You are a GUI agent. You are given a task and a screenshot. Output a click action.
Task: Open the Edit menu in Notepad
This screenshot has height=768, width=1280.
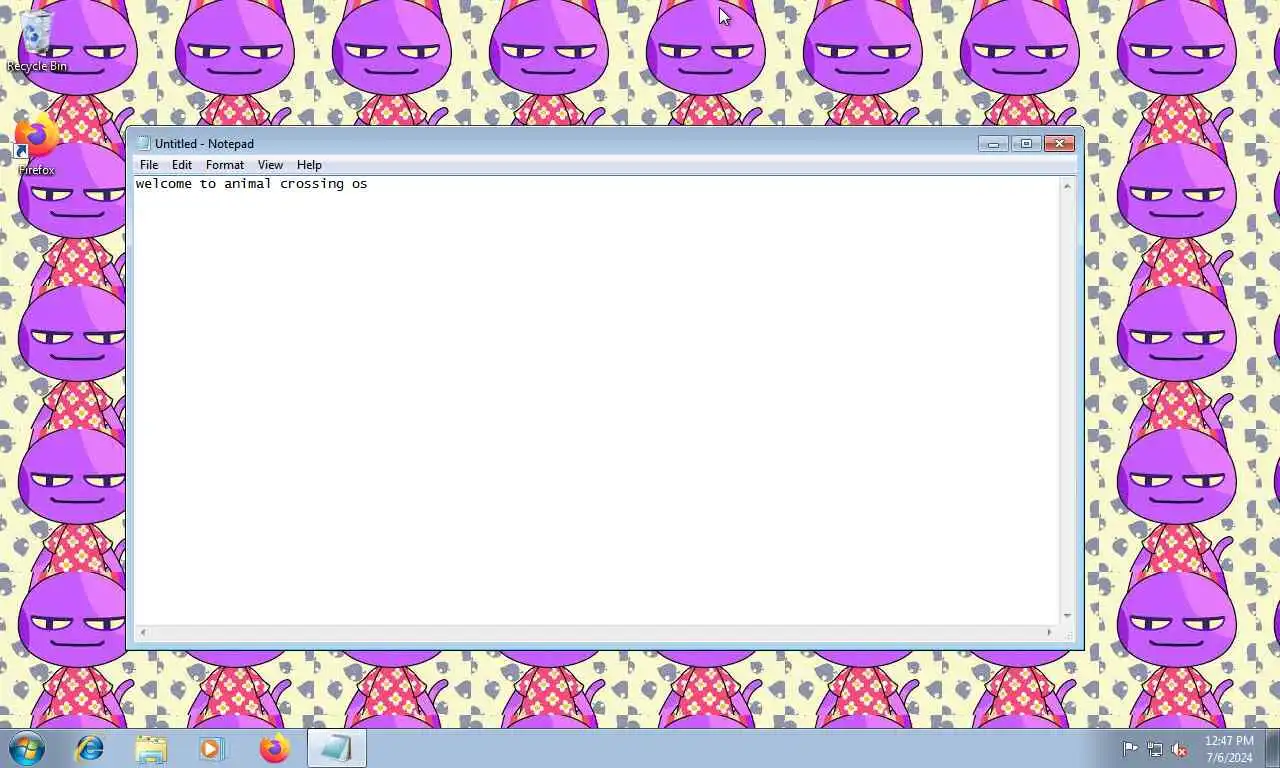click(x=181, y=165)
